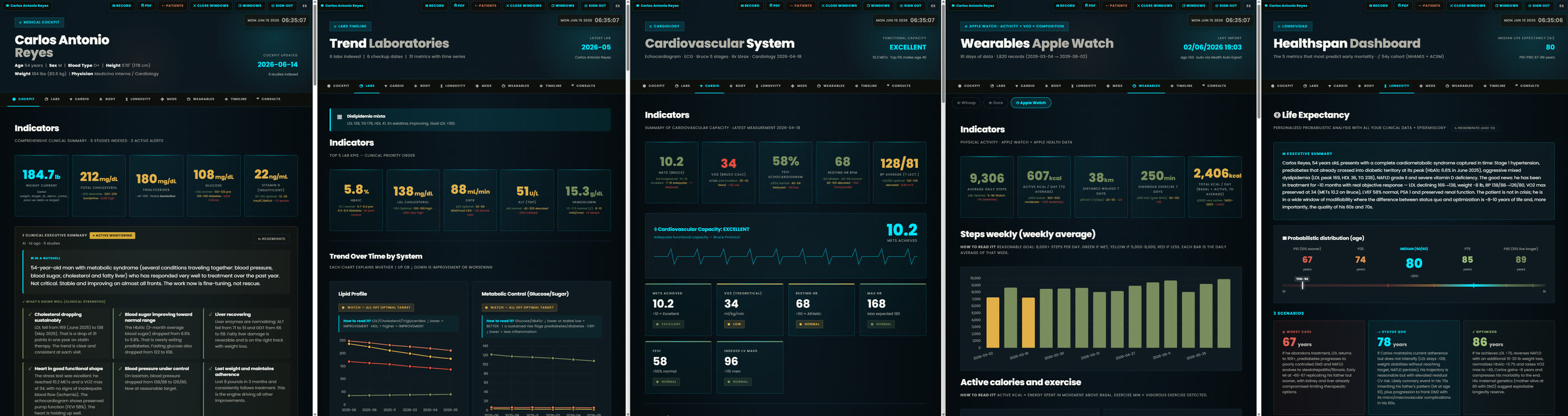Click the Longevidad header badge
Screen dimensions: 1568x416
click(1292, 26)
